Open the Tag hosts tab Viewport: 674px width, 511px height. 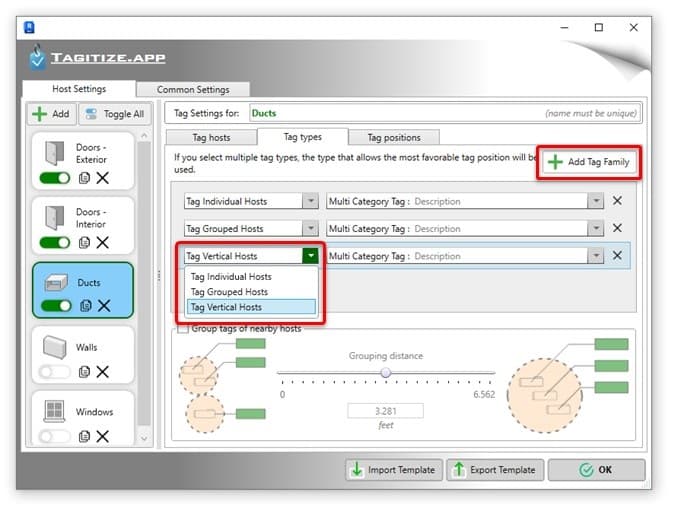[x=211, y=138]
